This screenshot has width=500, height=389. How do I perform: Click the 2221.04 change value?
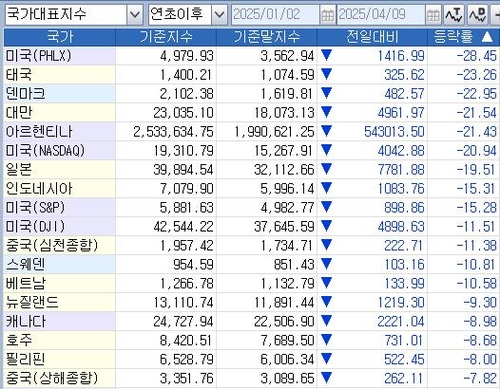pyautogui.click(x=401, y=322)
